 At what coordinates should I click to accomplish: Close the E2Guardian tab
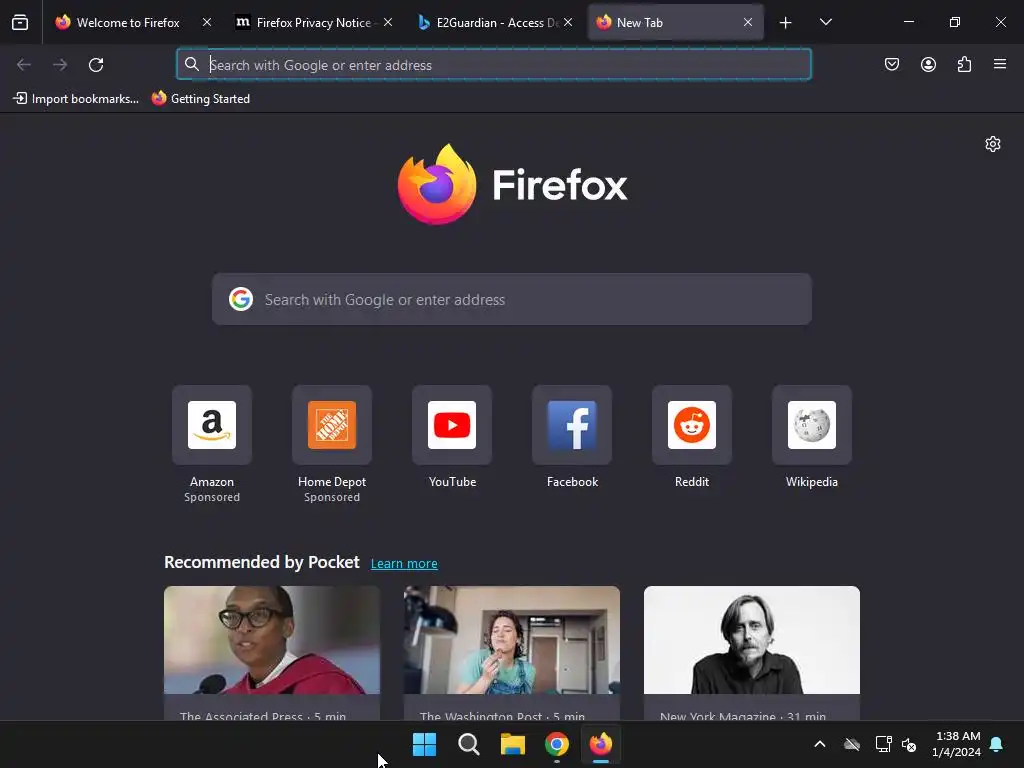[x=568, y=23]
